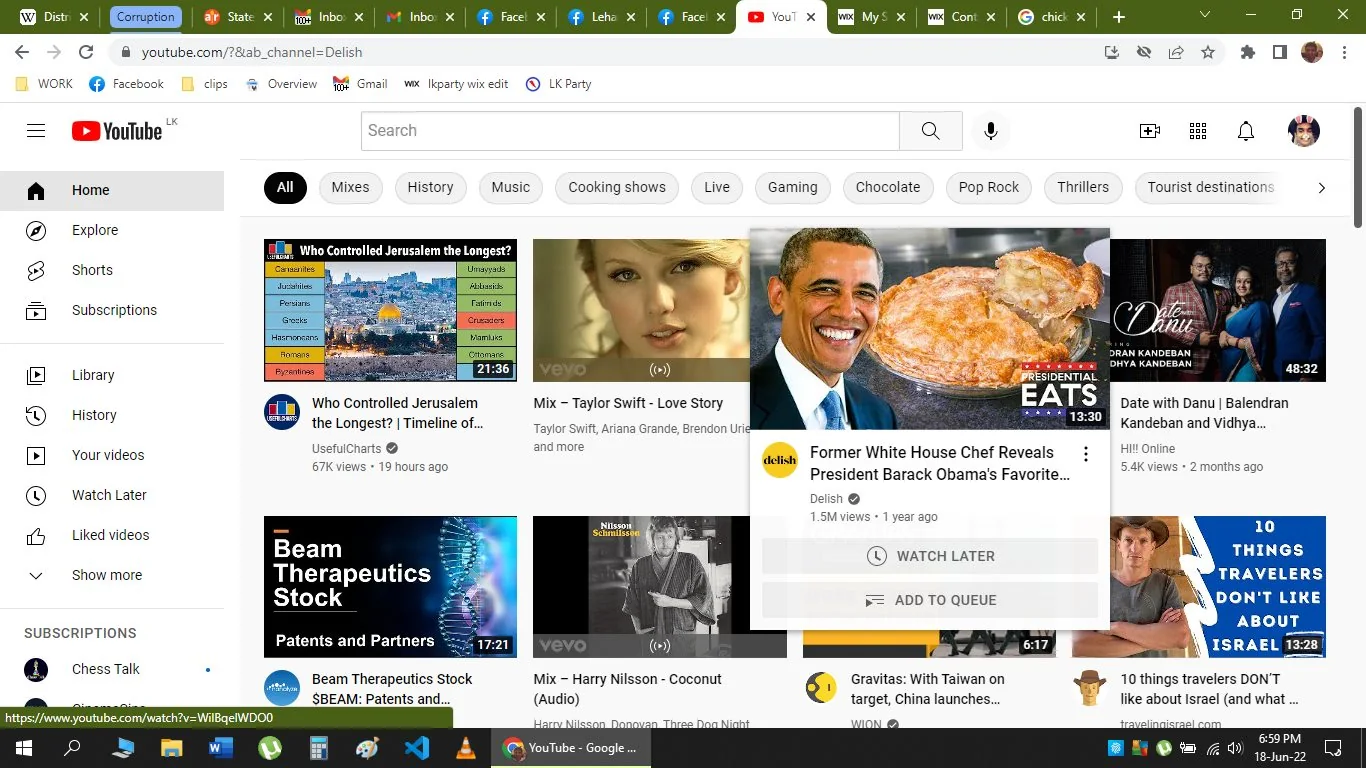Viewport: 1366px width, 768px height.
Task: Open the UsefulCharts channel link
Action: [x=346, y=449]
